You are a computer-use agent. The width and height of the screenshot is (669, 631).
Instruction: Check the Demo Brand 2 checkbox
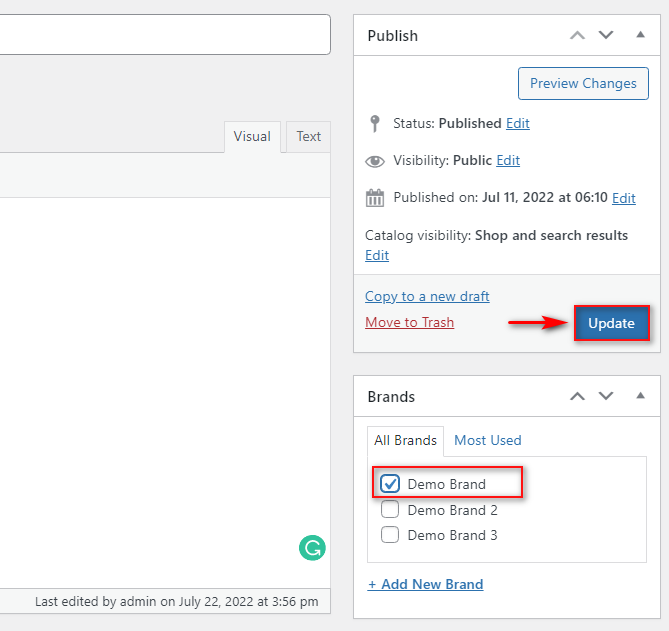(x=390, y=509)
